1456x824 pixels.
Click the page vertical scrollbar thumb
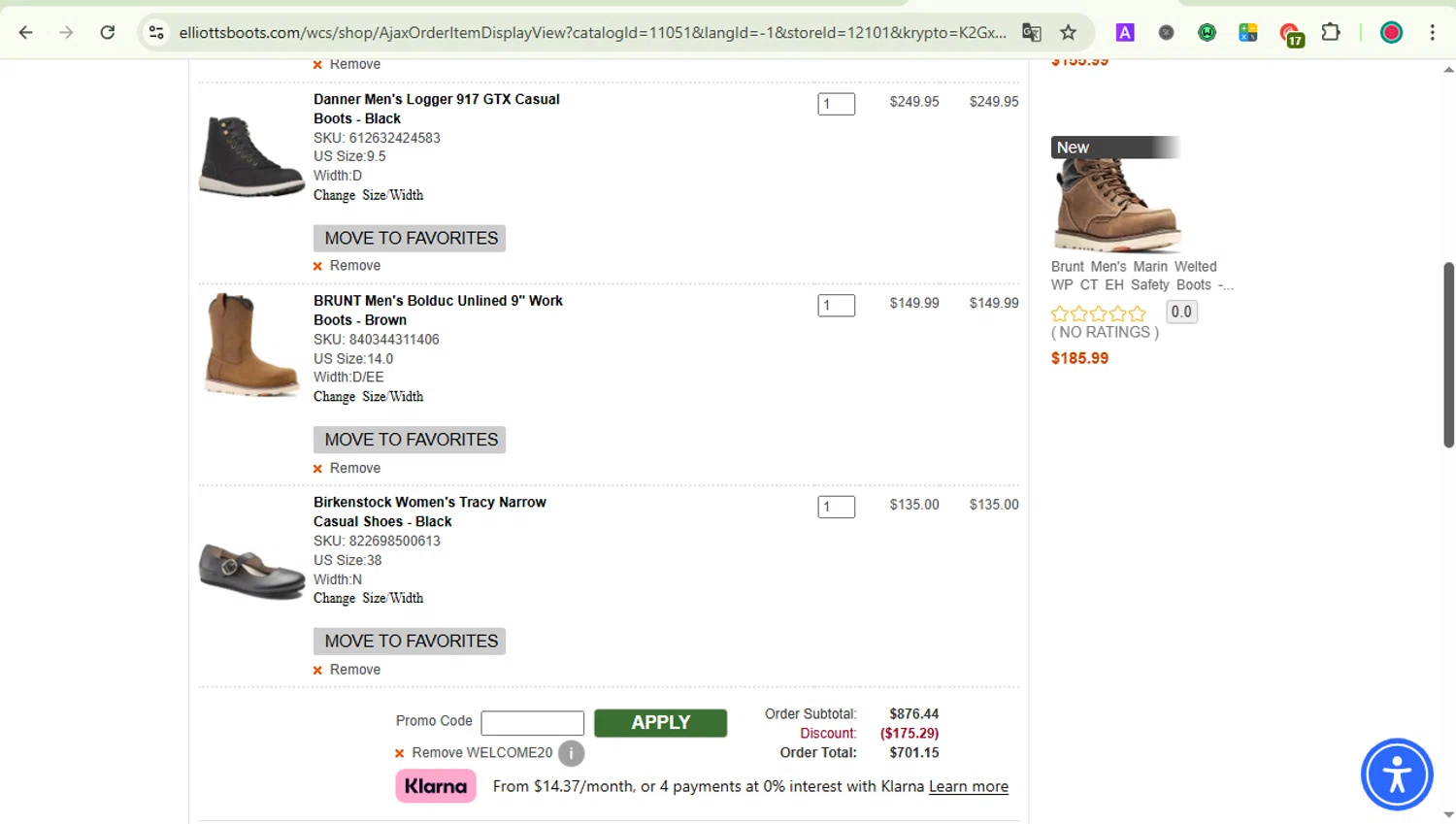[1448, 354]
